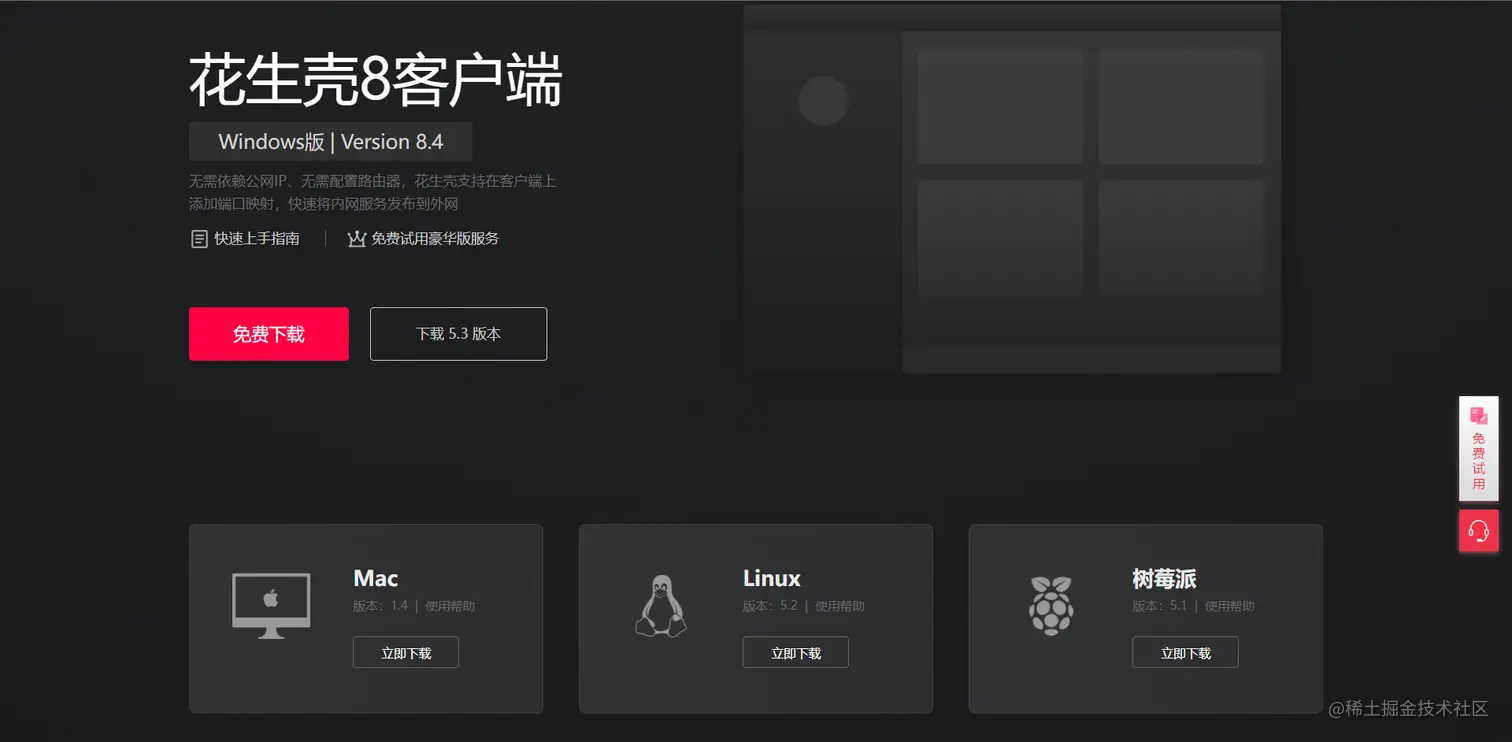Click the 免费试用 side widget

(x=1478, y=448)
